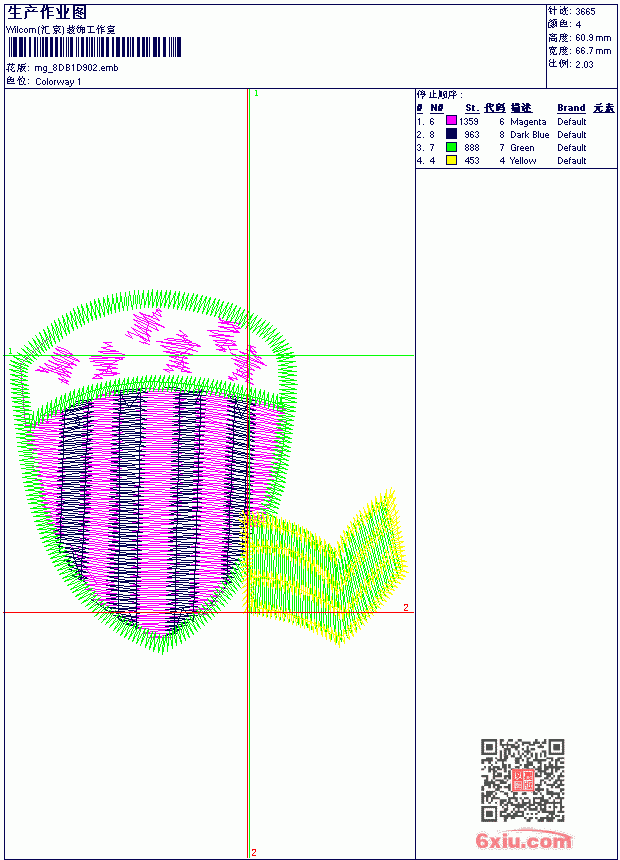620x860 pixels.
Task: Click the red seal inside QR code
Action: (523, 780)
